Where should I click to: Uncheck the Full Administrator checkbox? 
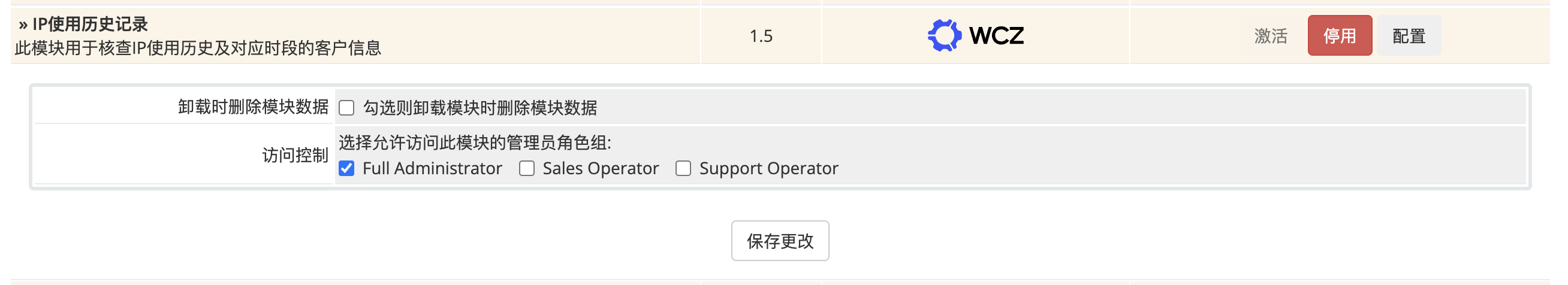tap(346, 168)
